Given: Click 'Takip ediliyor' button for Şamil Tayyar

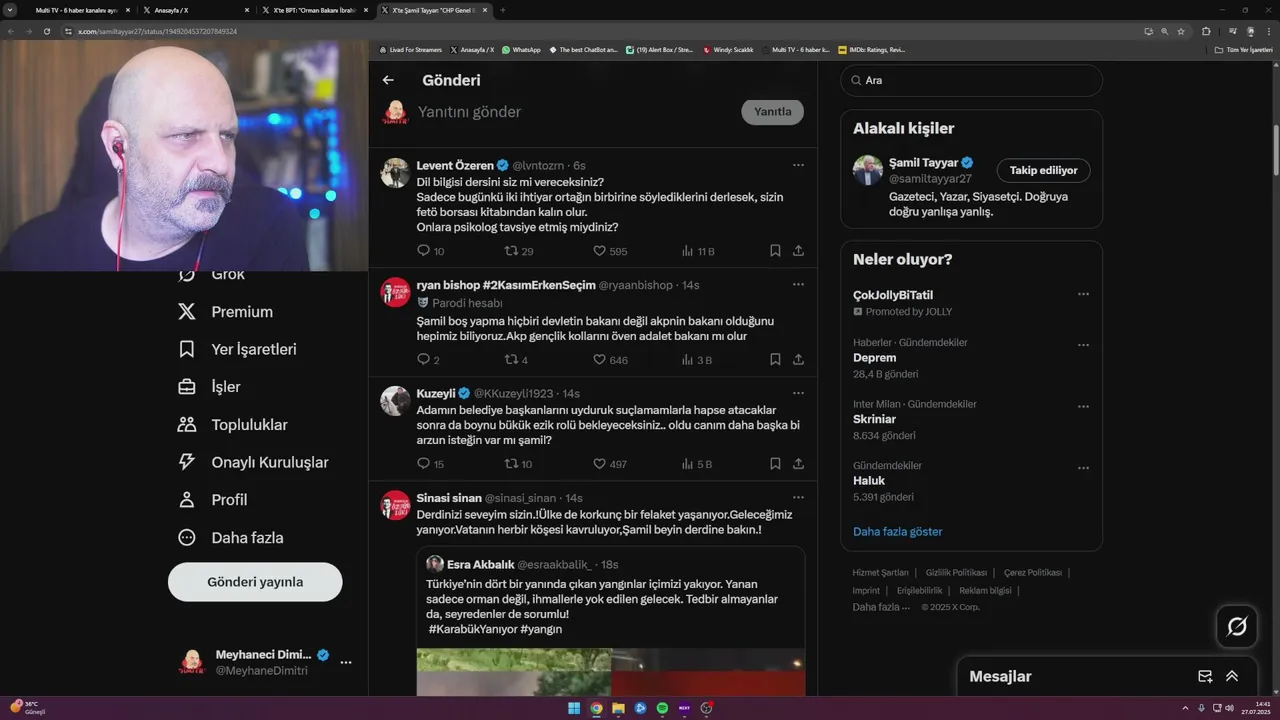Looking at the screenshot, I should click(1043, 170).
